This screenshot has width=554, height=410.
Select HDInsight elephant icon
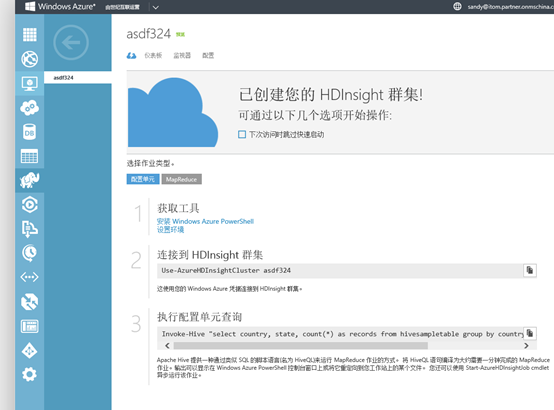coord(30,180)
